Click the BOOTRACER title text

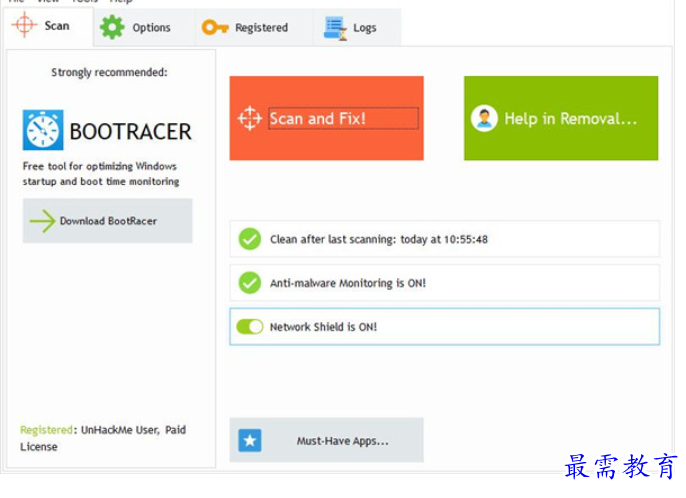131,132
